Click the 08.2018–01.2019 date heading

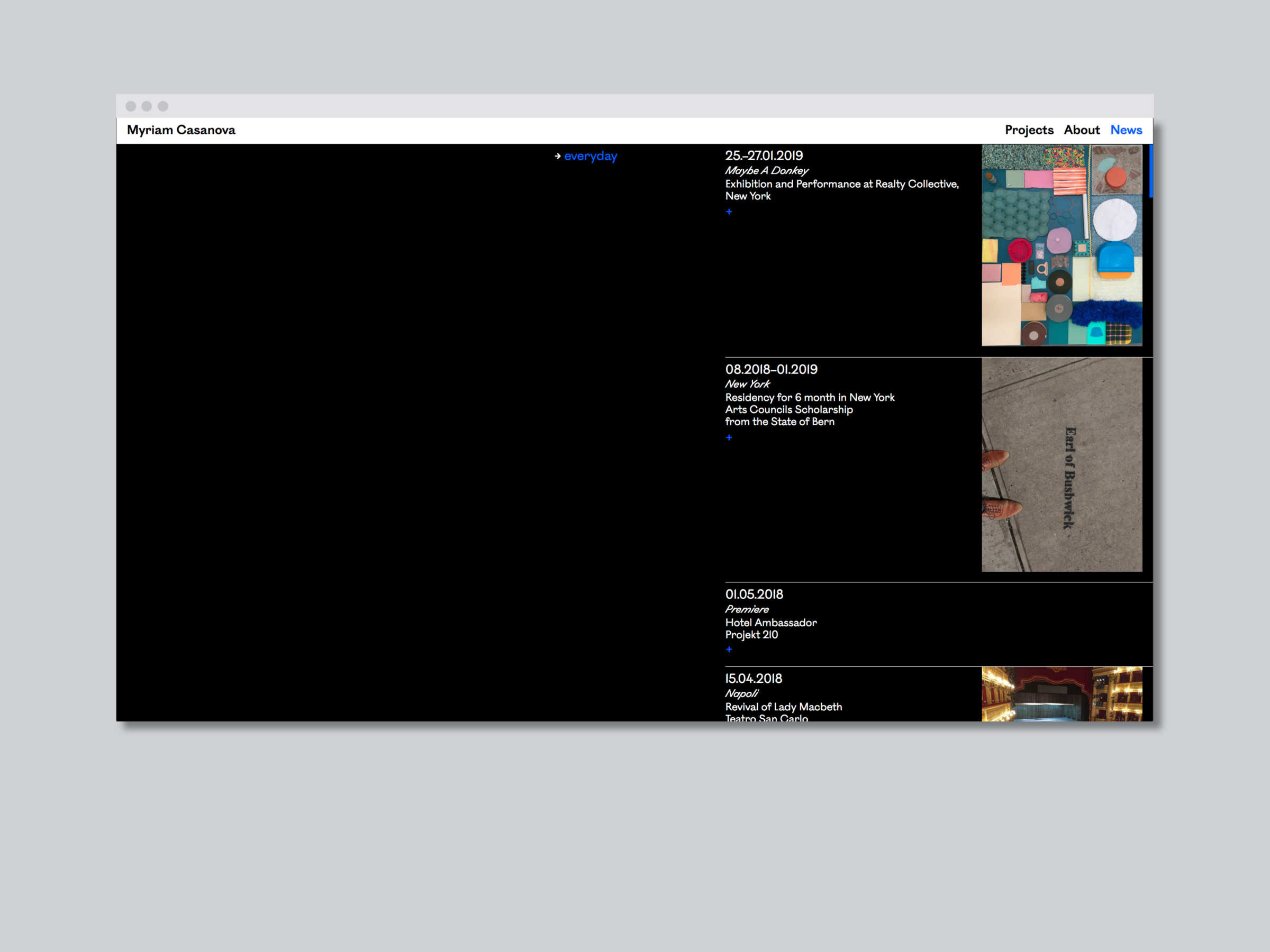[770, 370]
